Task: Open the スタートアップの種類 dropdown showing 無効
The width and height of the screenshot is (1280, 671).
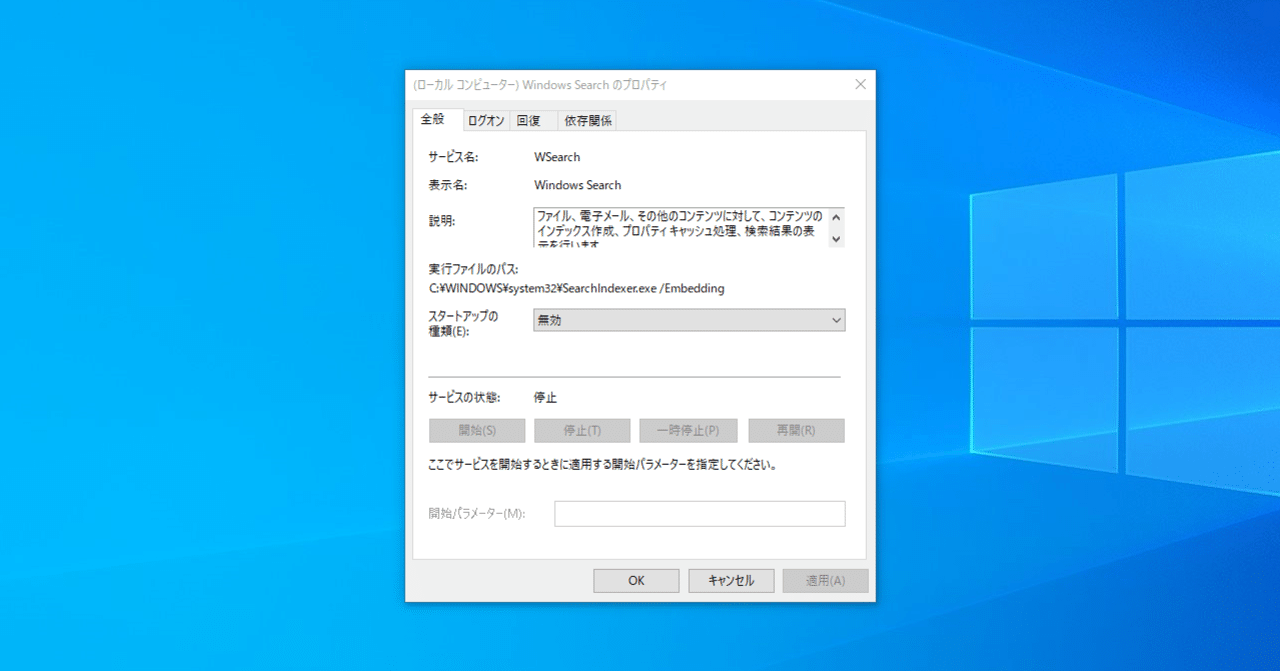Action: pyautogui.click(x=689, y=320)
